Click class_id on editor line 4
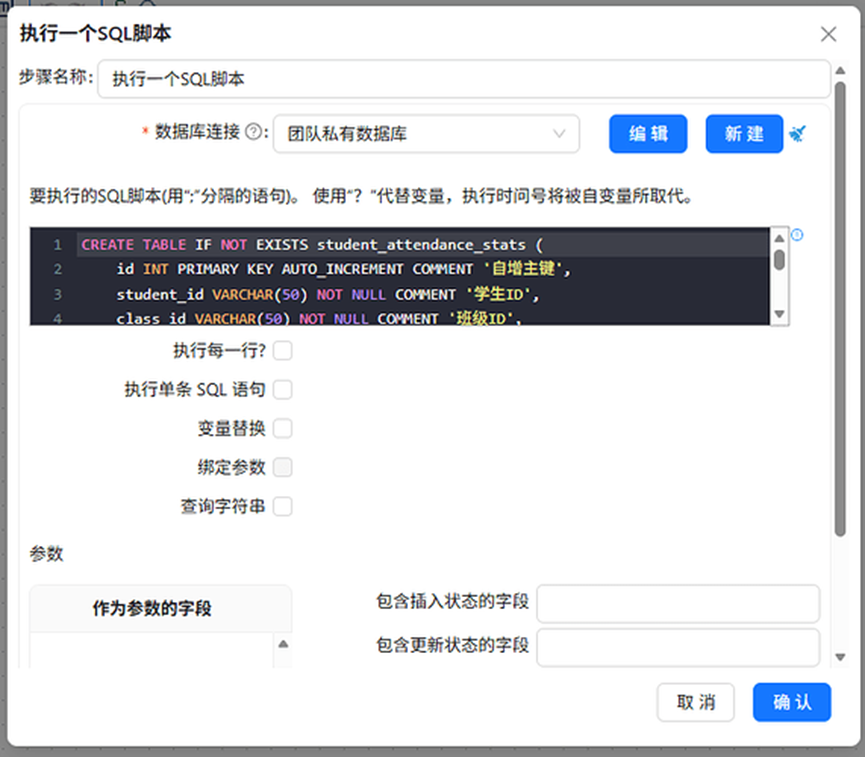 pyautogui.click(x=151, y=319)
